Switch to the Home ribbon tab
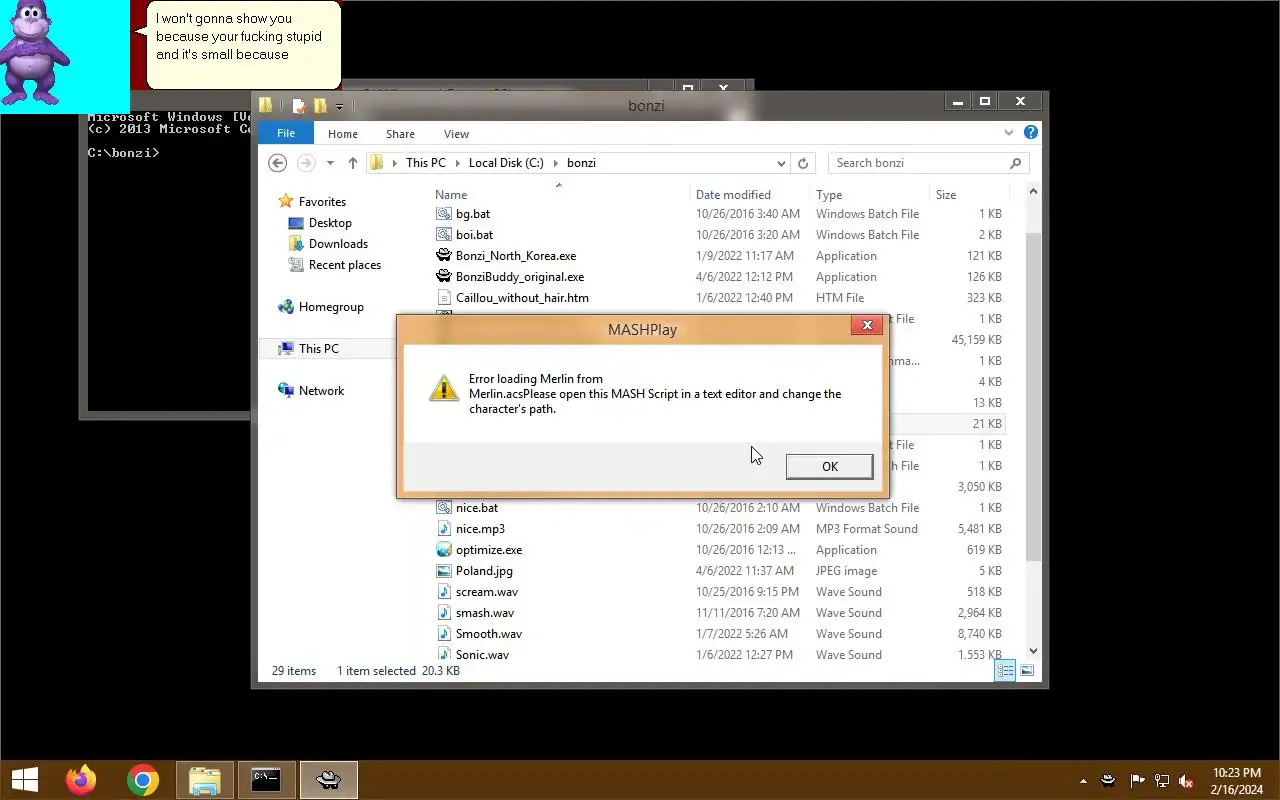 [x=342, y=134]
